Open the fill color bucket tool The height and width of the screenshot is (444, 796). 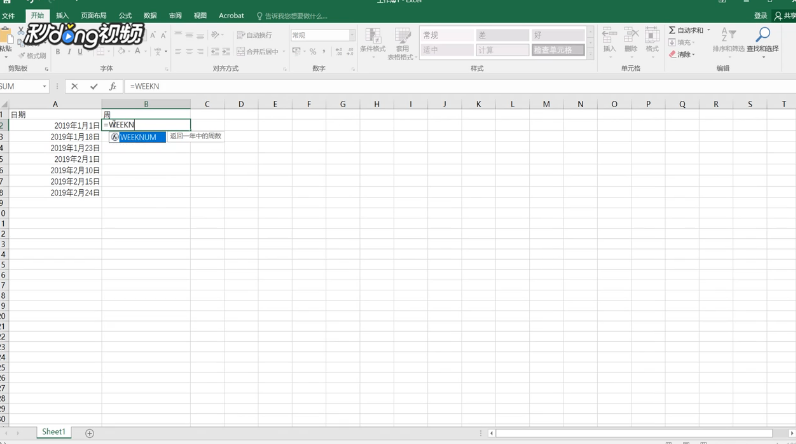click(121, 51)
